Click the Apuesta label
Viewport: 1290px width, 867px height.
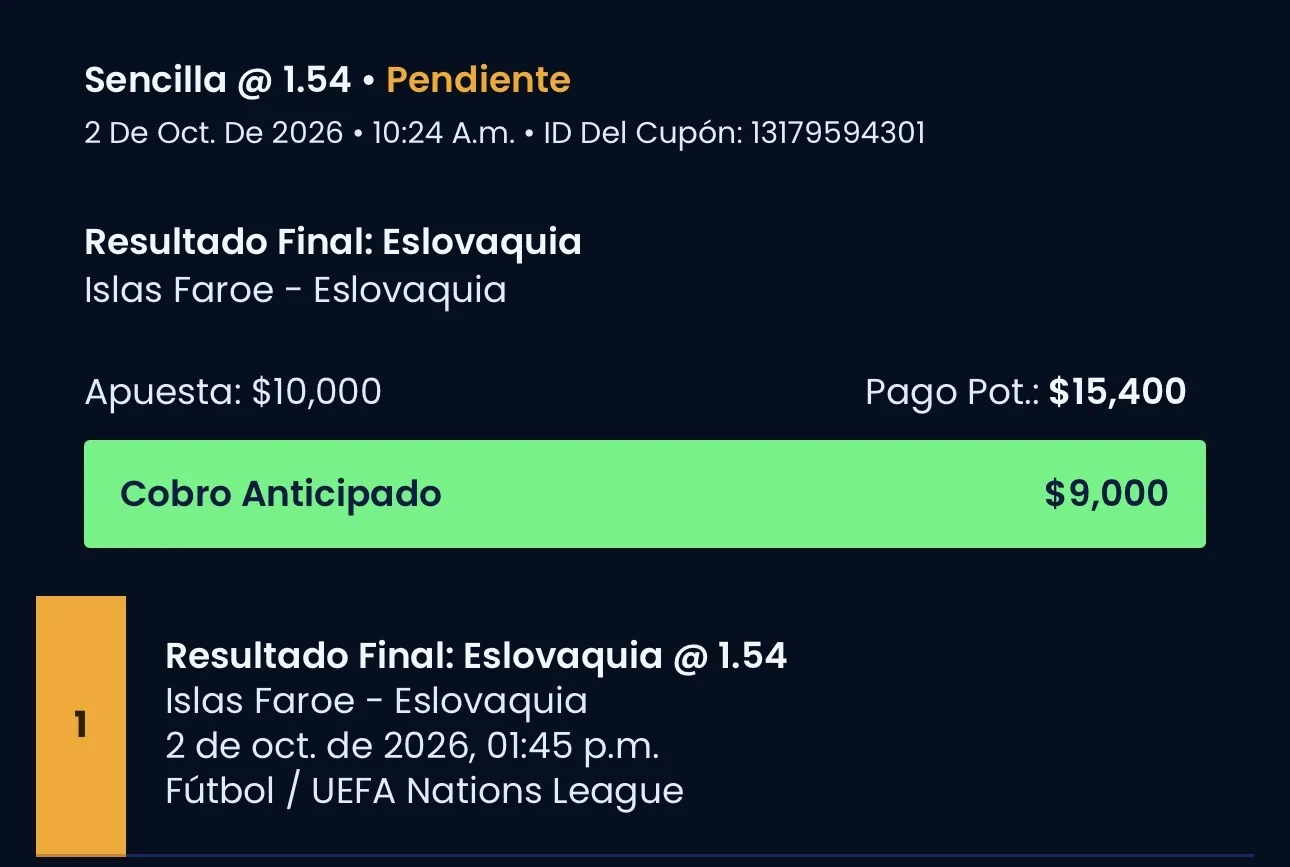point(163,392)
